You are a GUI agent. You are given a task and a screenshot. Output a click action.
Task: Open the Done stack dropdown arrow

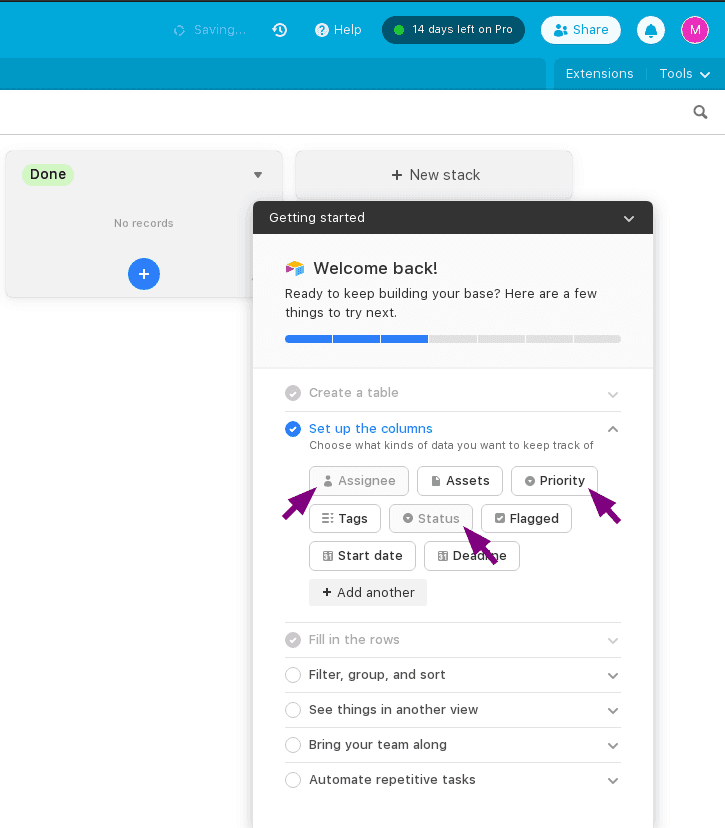point(258,175)
